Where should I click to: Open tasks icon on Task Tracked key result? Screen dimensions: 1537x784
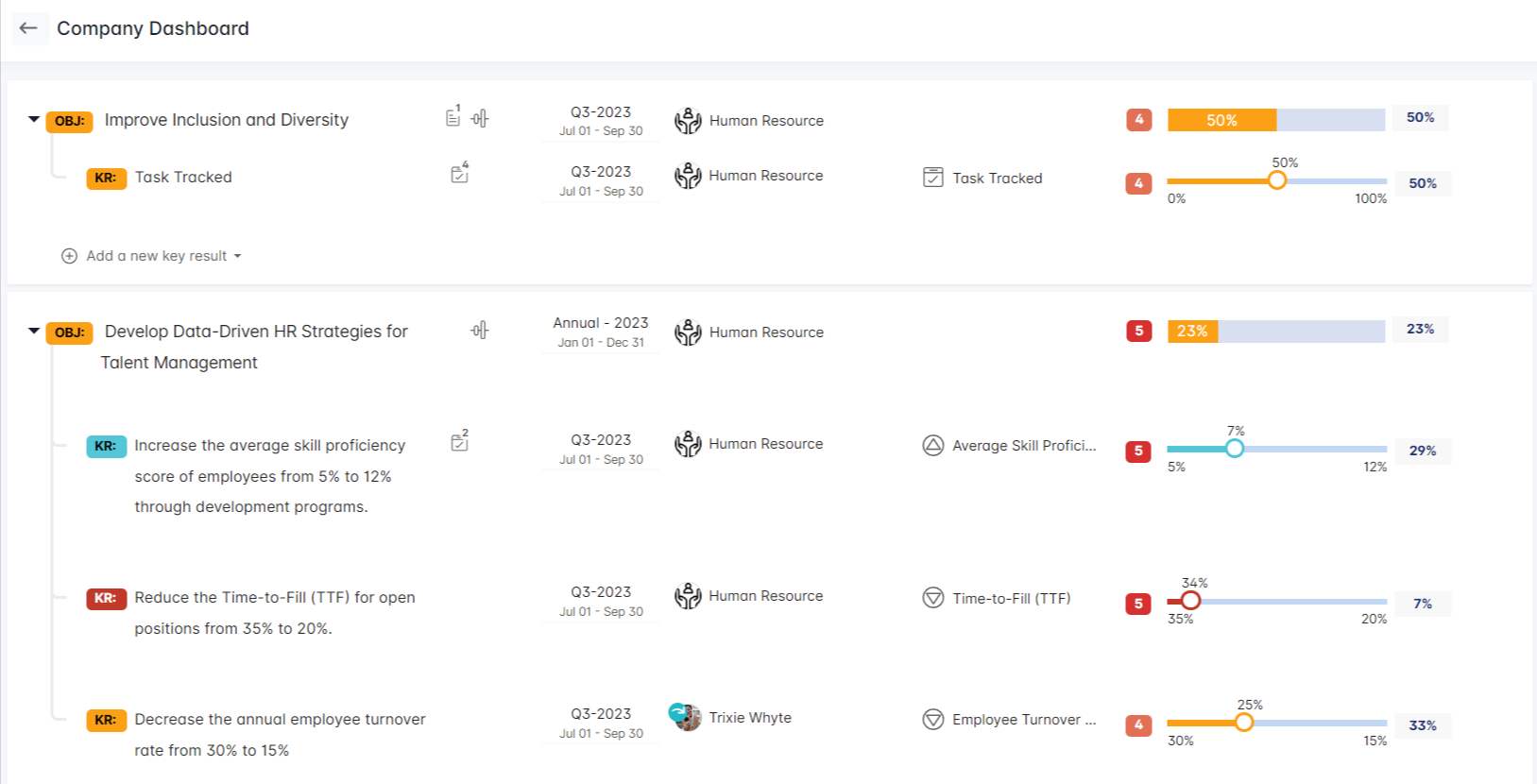tap(460, 174)
